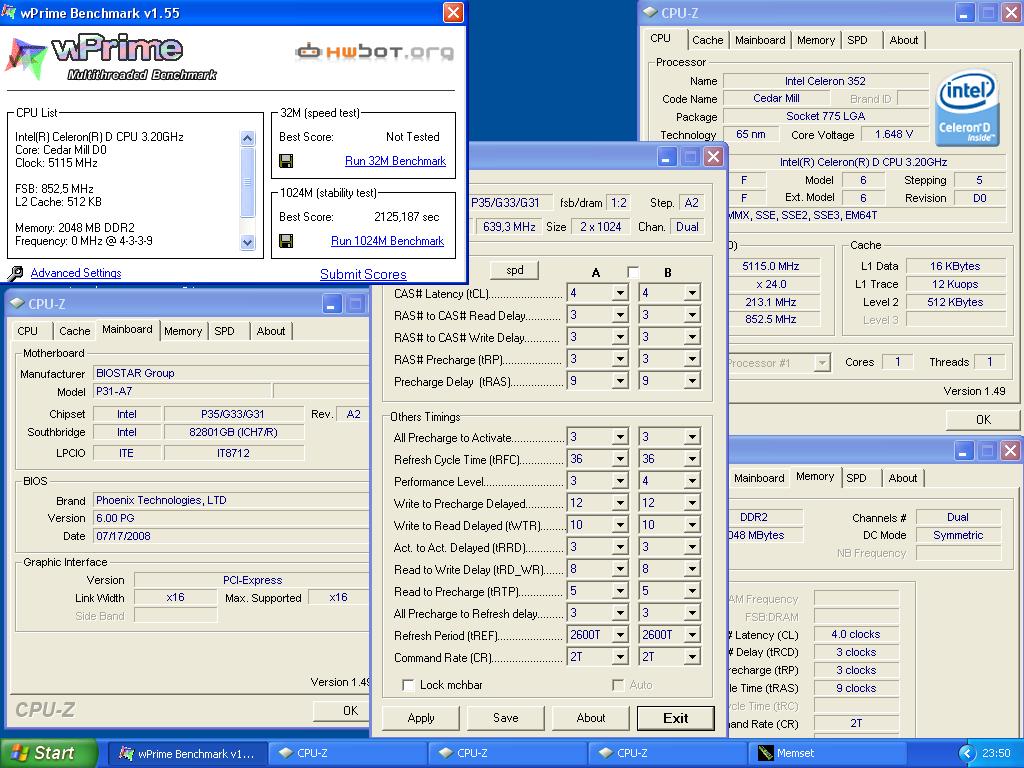This screenshot has width=1024, height=768.
Task: Open Read to Precharge (tRTP) column A dropdown
Action: pyautogui.click(x=620, y=591)
